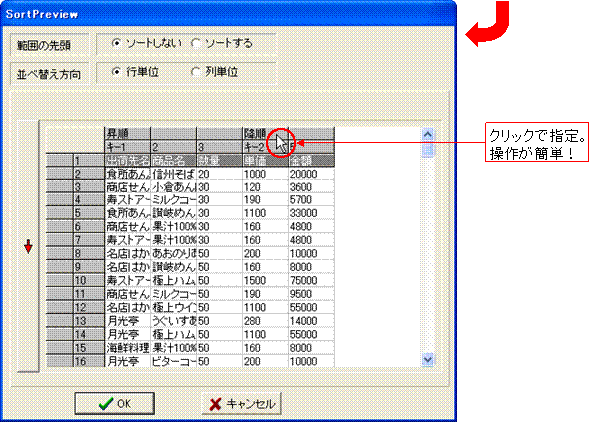Select column 3 key header
Screen dimensions: 590x422
[x=219, y=147]
